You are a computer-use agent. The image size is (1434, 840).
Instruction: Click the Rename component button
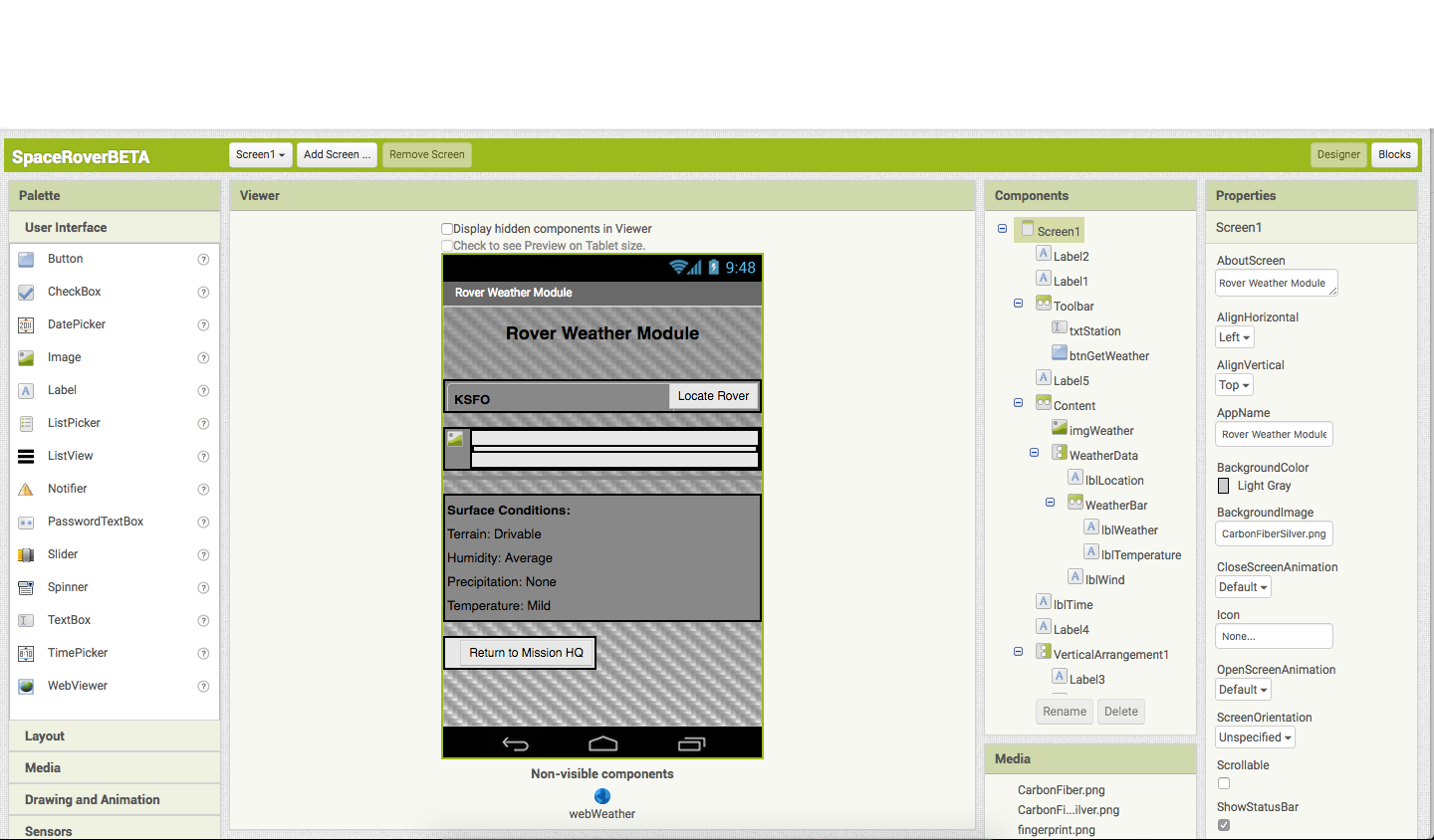click(1065, 712)
